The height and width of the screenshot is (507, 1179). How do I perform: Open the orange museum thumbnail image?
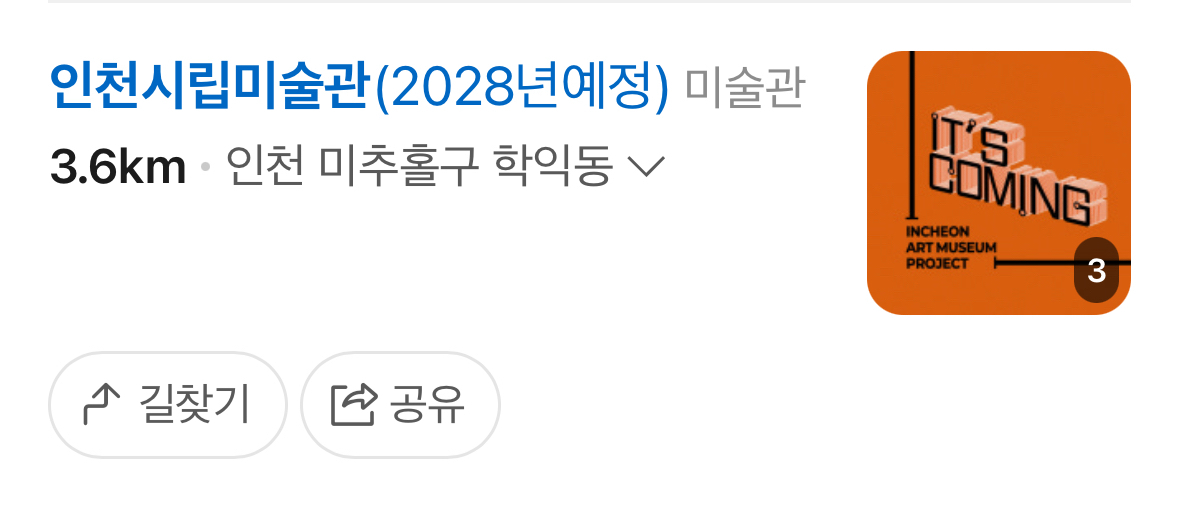pos(999,183)
